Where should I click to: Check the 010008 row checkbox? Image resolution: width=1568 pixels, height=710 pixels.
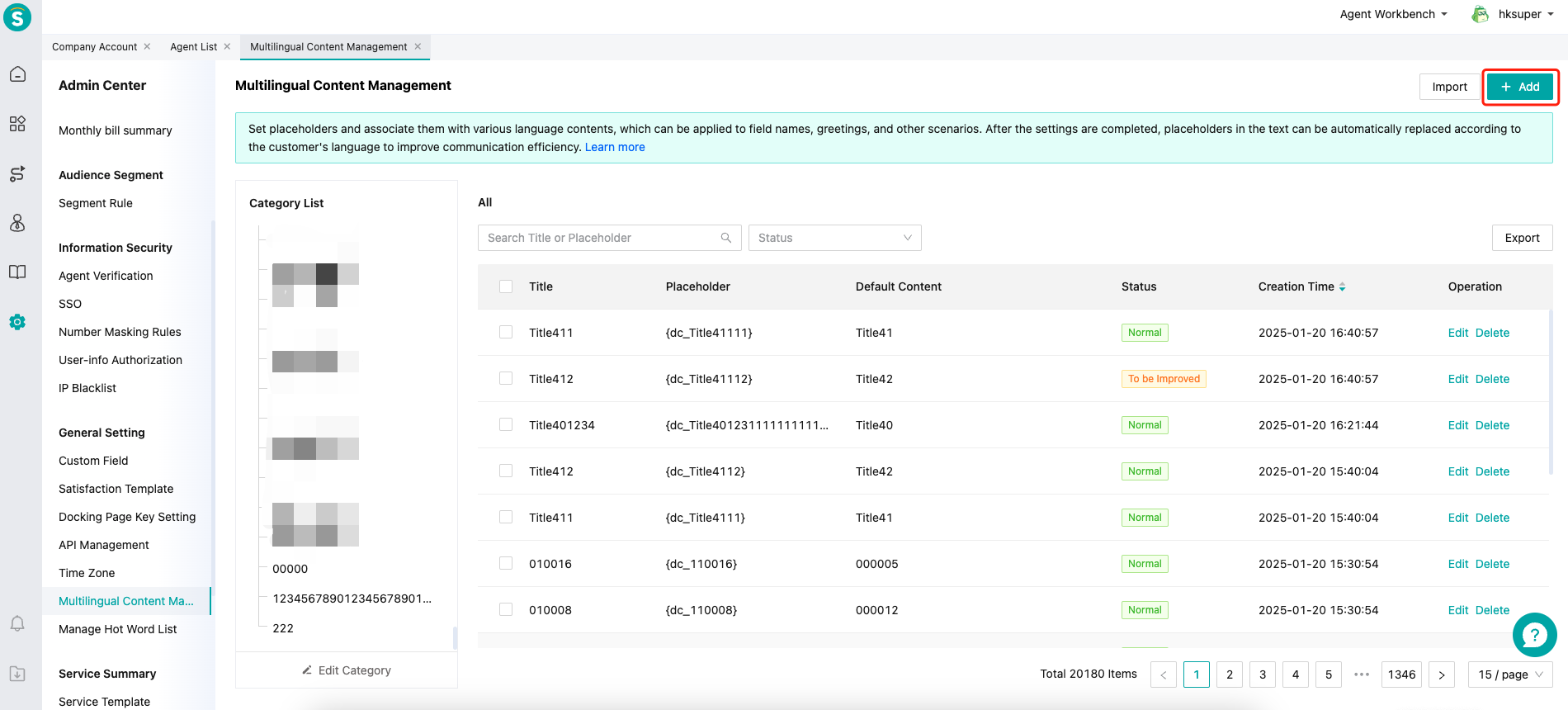[x=506, y=609]
